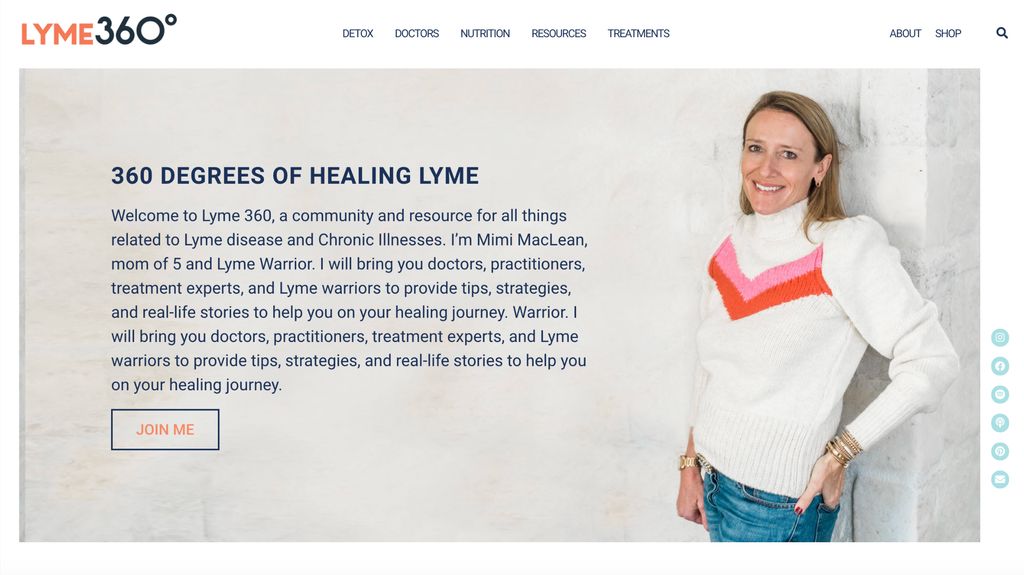Screen dimensions: 1024x575
Task: Go to the Shop page
Action: [x=948, y=33]
